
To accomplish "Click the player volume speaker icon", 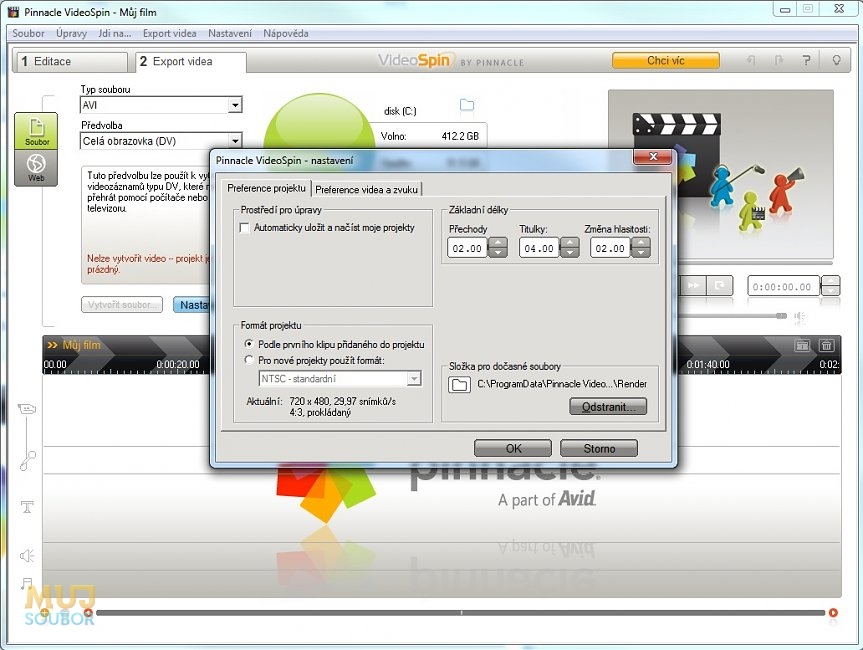I will pos(799,316).
